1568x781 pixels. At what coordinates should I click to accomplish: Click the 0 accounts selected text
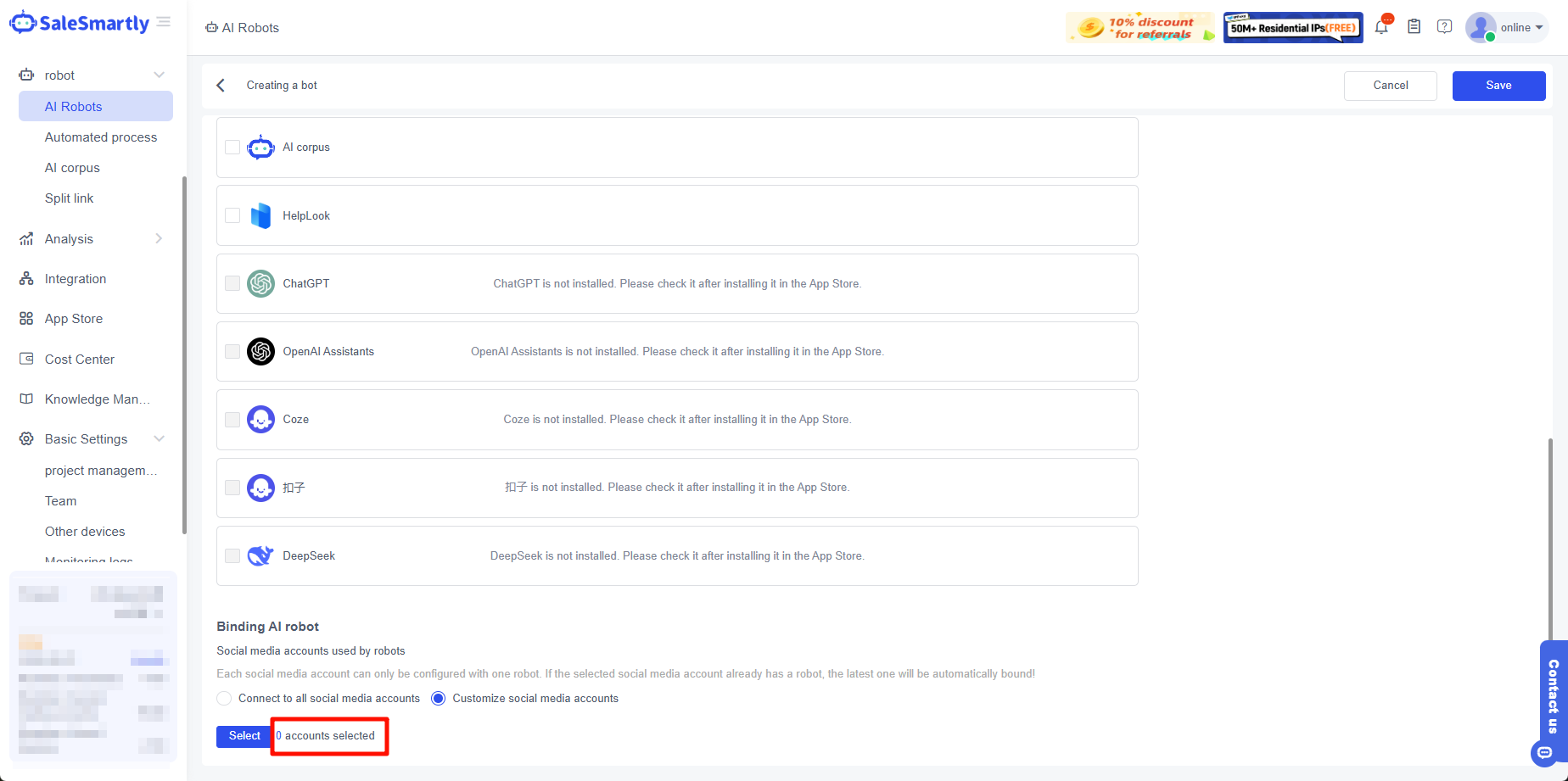point(325,736)
